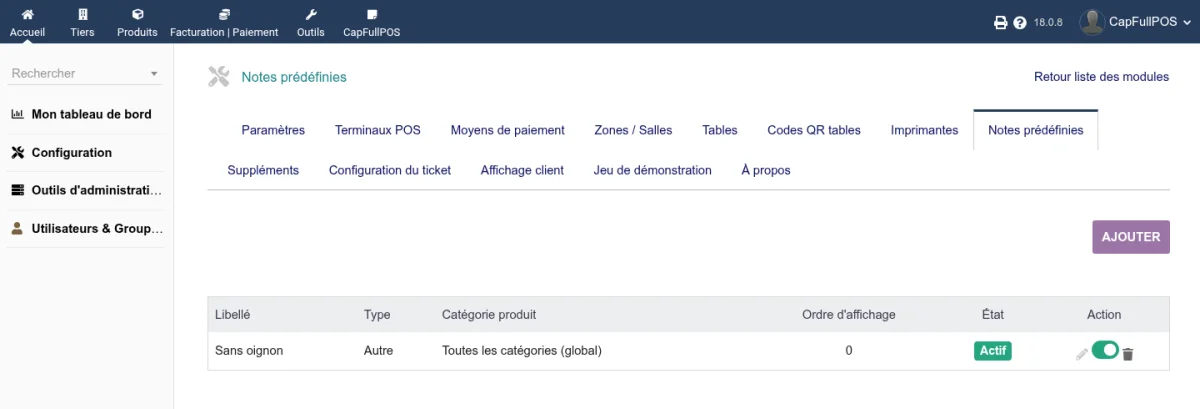Click the AJOUTER button
The height and width of the screenshot is (409, 1200).
1131,237
